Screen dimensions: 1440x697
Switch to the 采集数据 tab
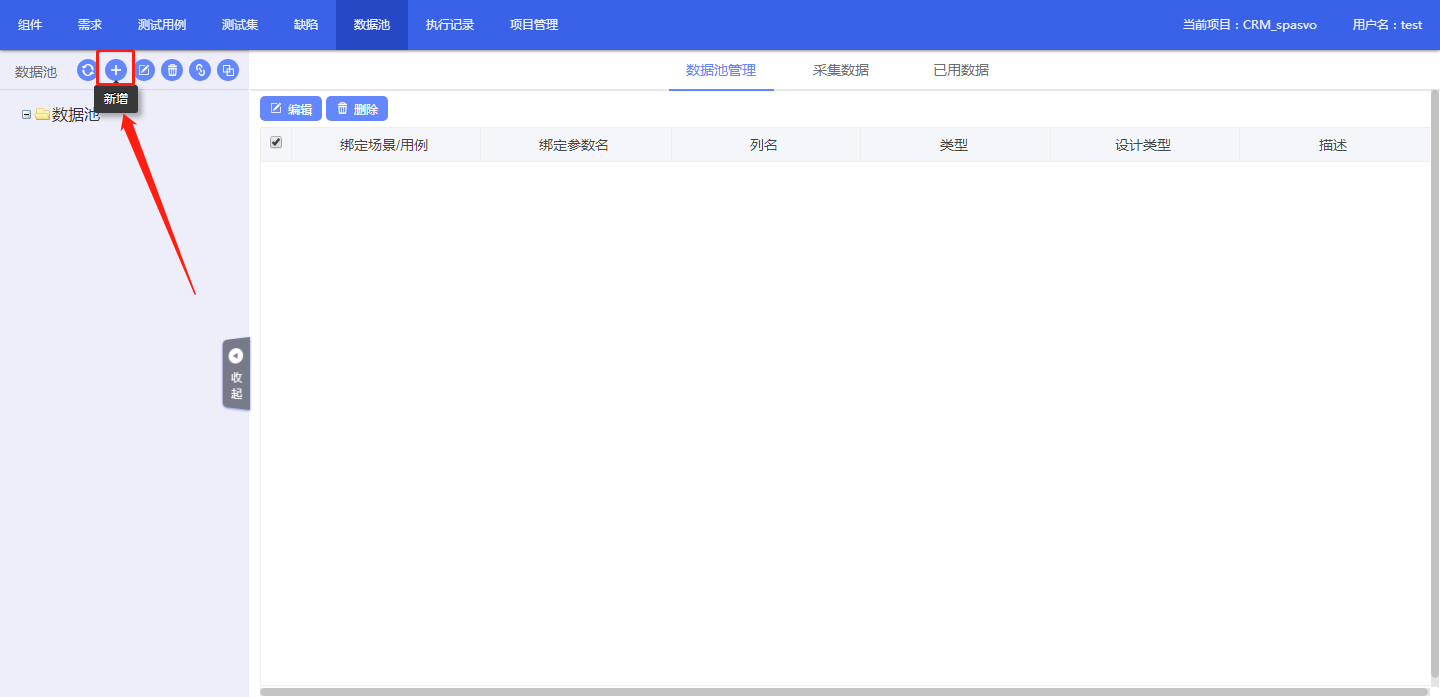(840, 70)
